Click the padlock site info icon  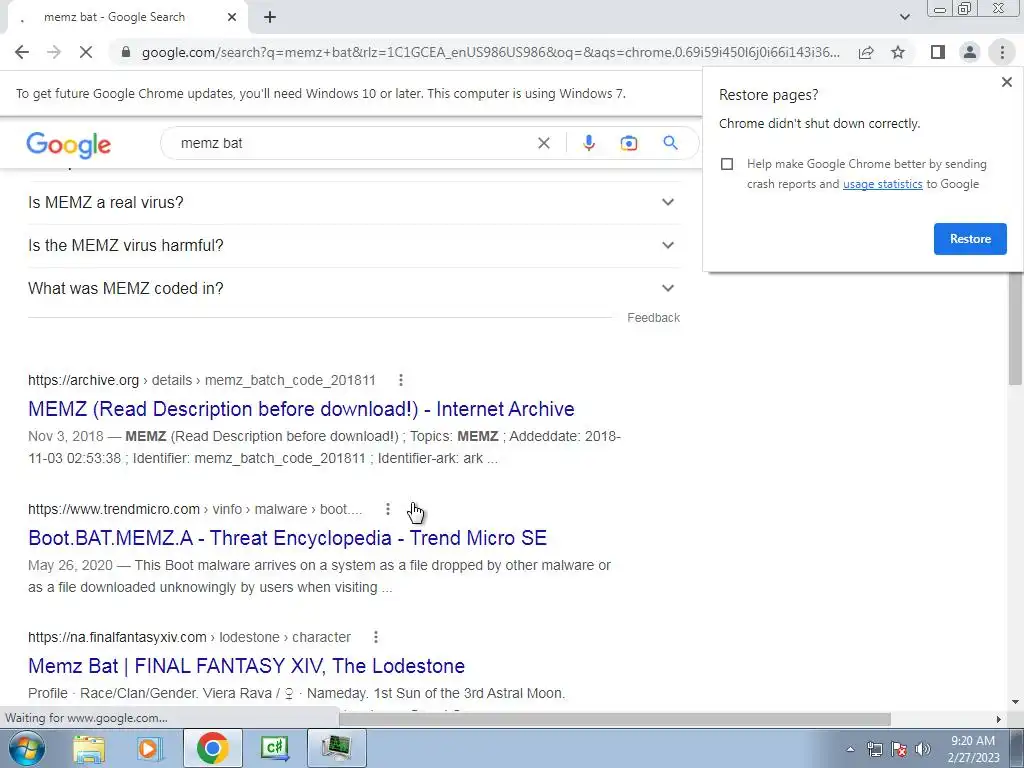(x=126, y=52)
